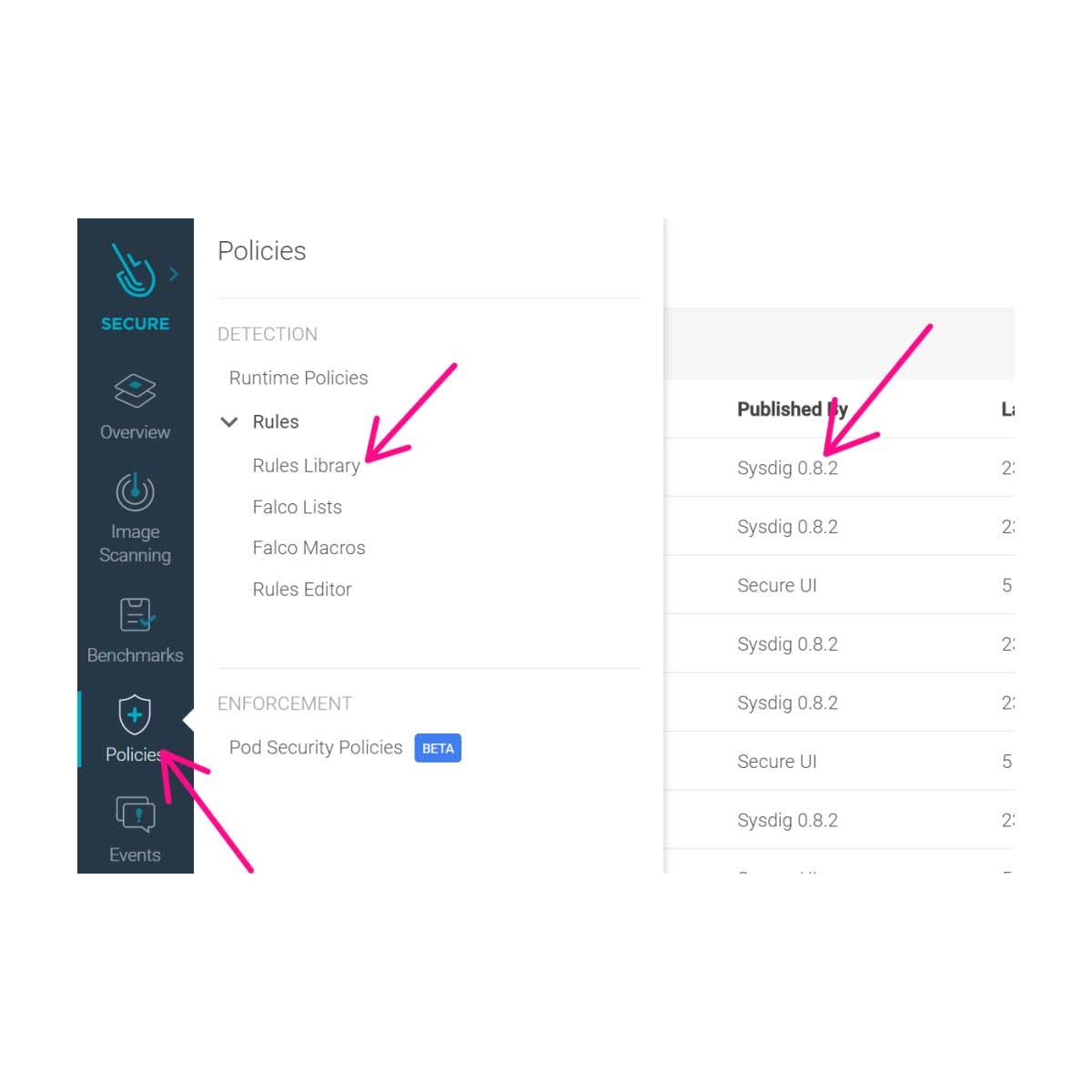
Task: Click the SECURE product label
Action: click(x=135, y=324)
